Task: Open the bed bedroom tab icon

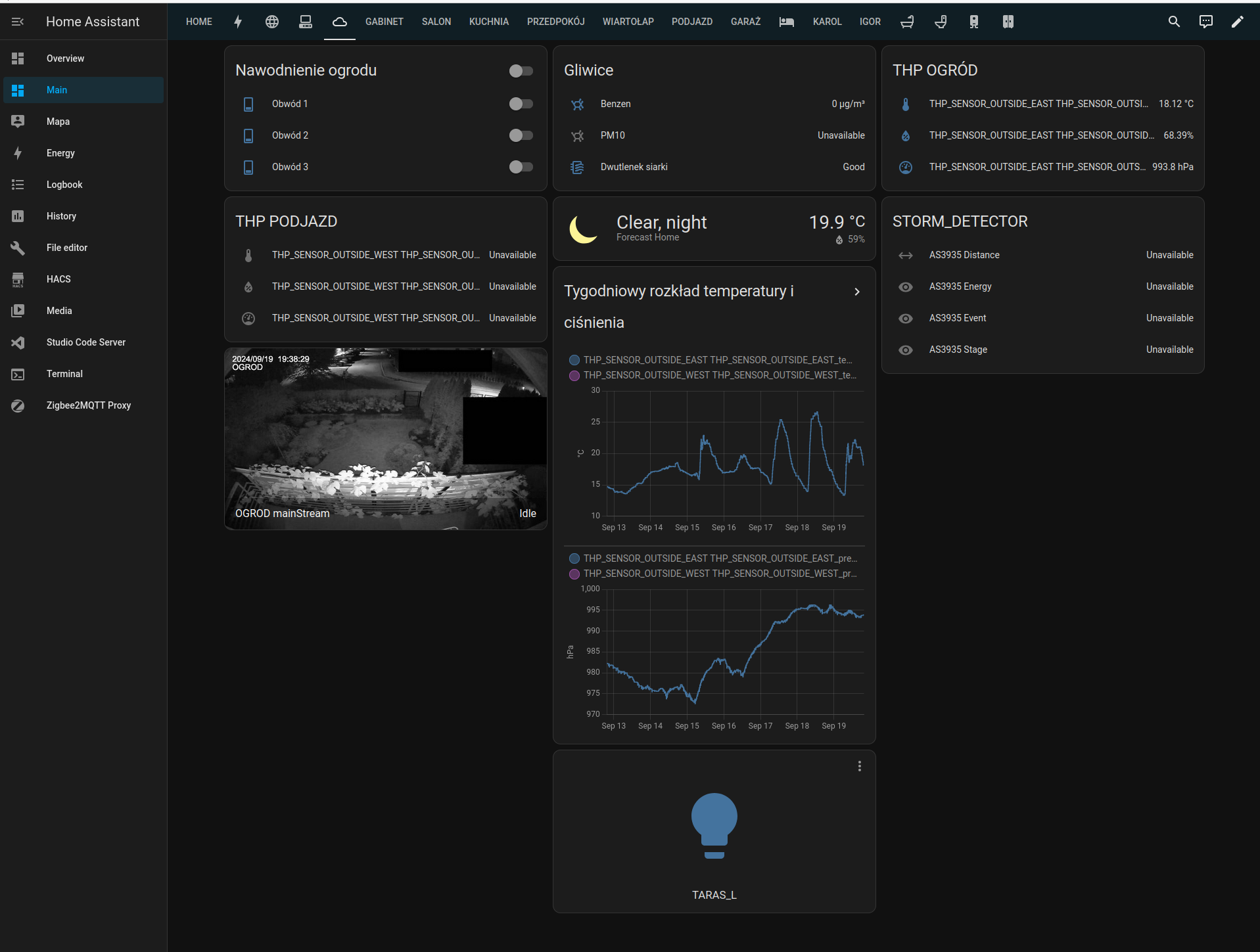Action: click(786, 22)
